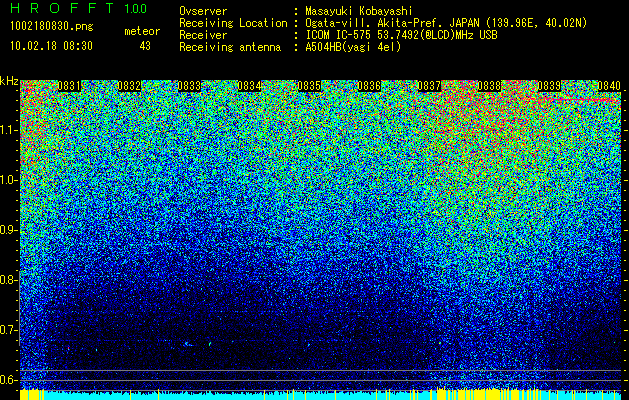
Task: Click the 1.0 frequency axis label
Action: 9,180
